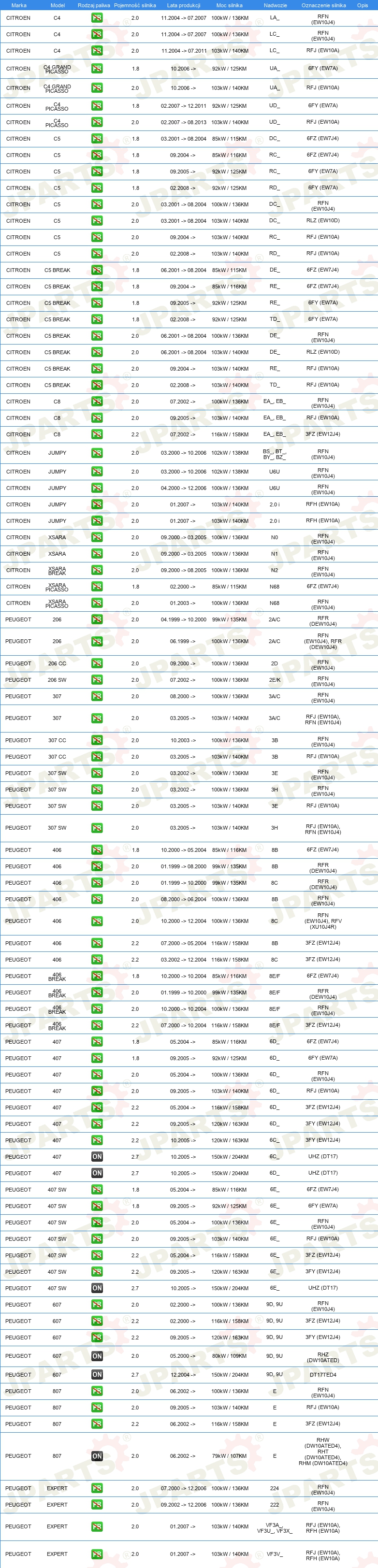
Task: Click petrol icon in Jumpy BS_, BT_ row
Action: pos(97,453)
